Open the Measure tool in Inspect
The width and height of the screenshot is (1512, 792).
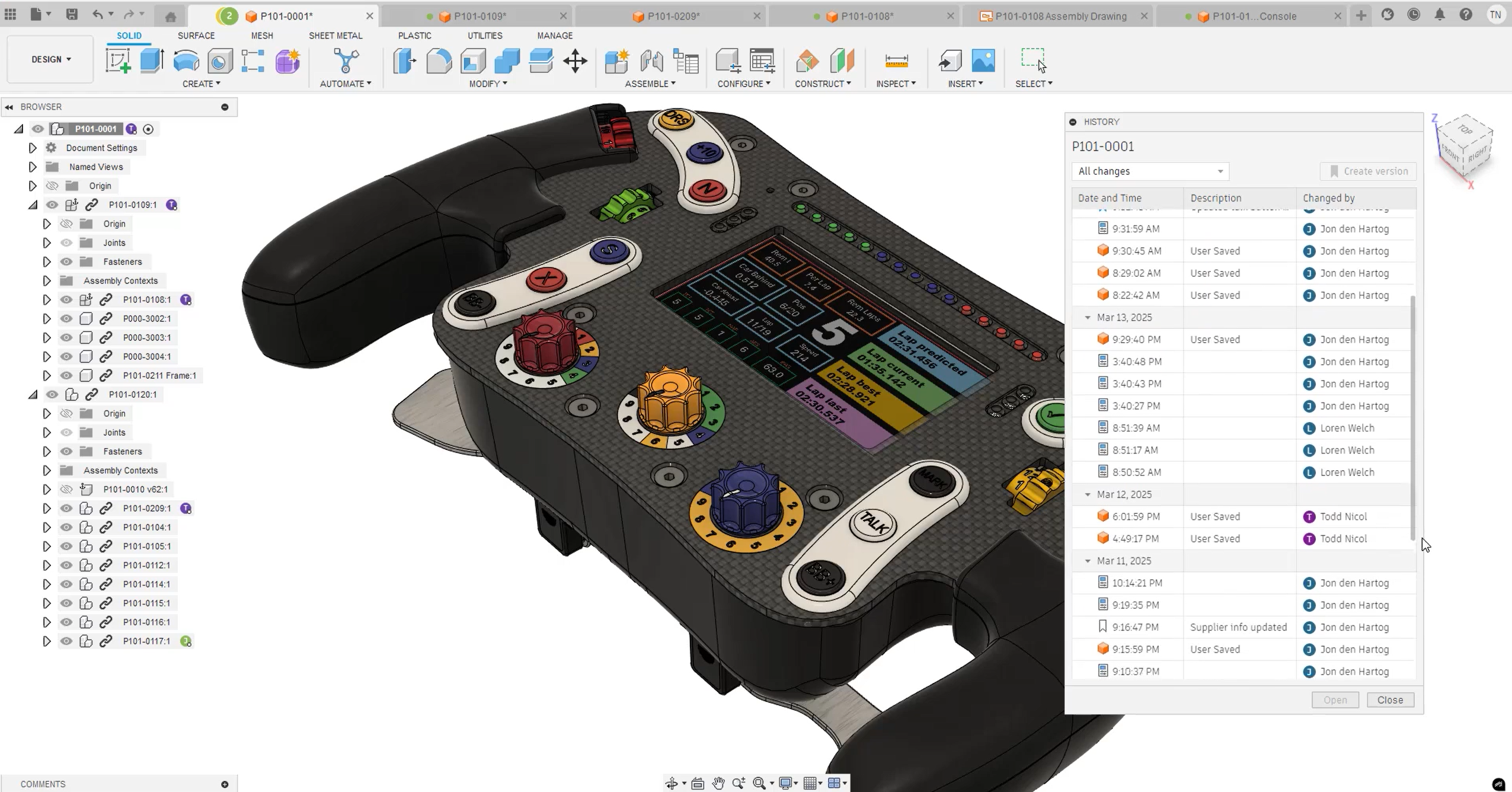click(896, 60)
